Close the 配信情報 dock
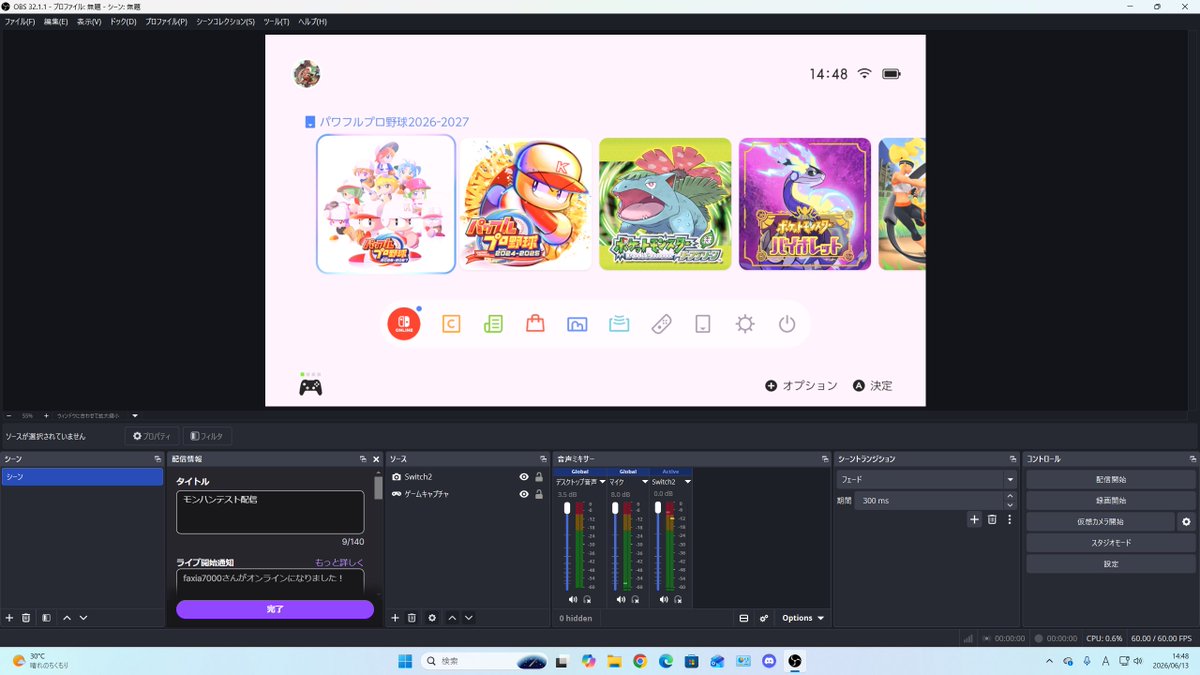This screenshot has height=675, width=1200. coord(377,459)
